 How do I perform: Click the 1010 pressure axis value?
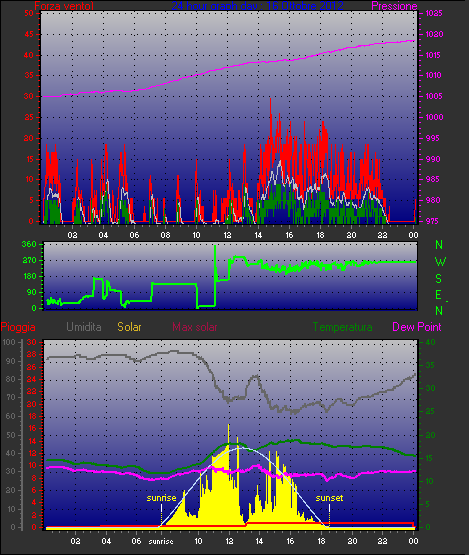click(434, 75)
